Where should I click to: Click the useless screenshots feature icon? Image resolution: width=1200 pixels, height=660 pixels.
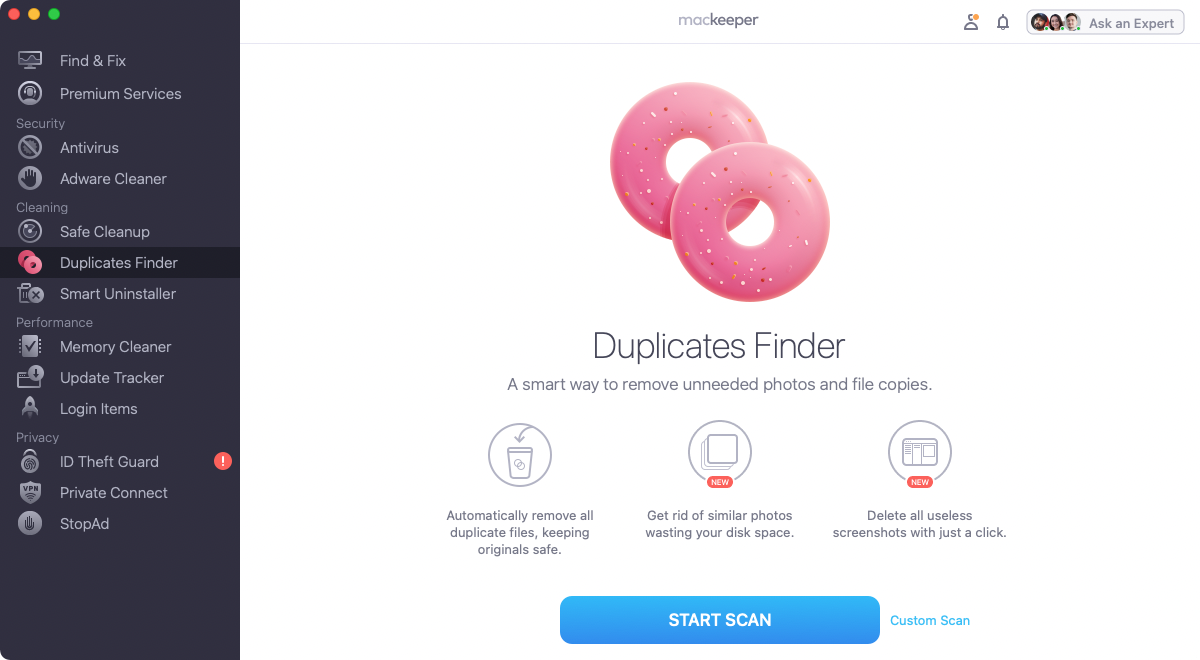(920, 453)
